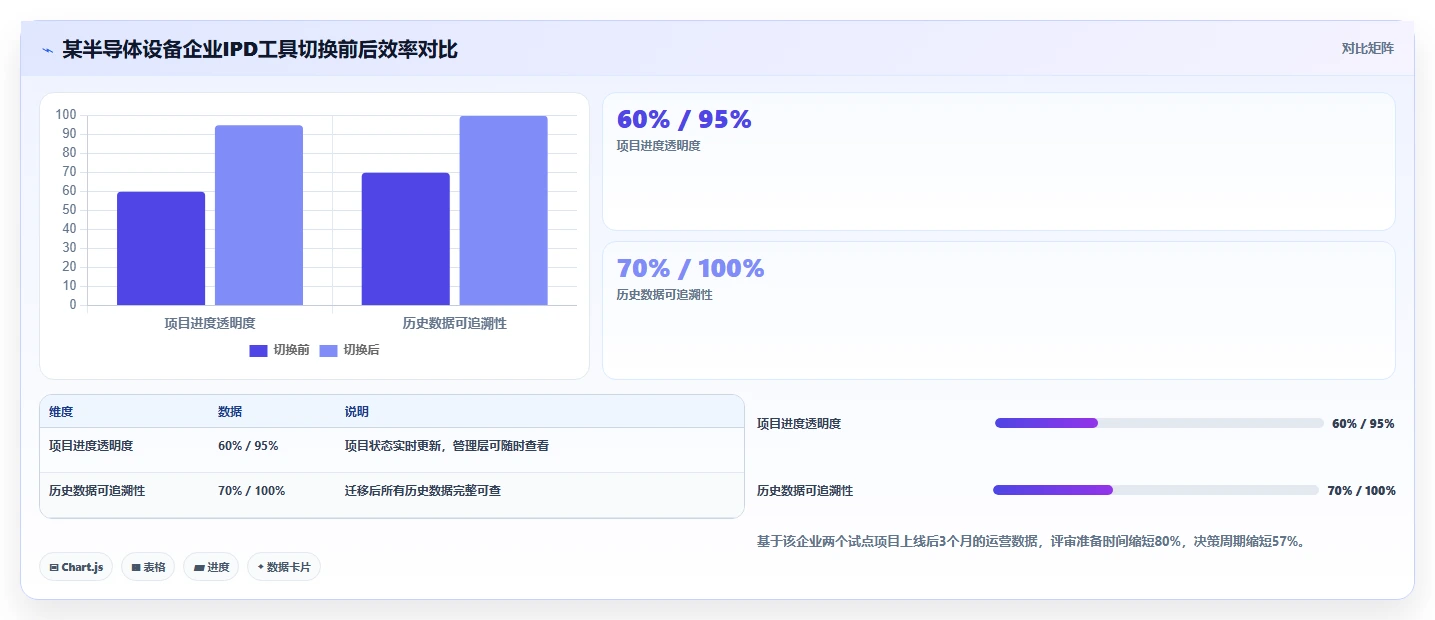Click the 迁移后所有历史数据完整可查 description cell
Screen dimensions: 1435x620
click(423, 491)
